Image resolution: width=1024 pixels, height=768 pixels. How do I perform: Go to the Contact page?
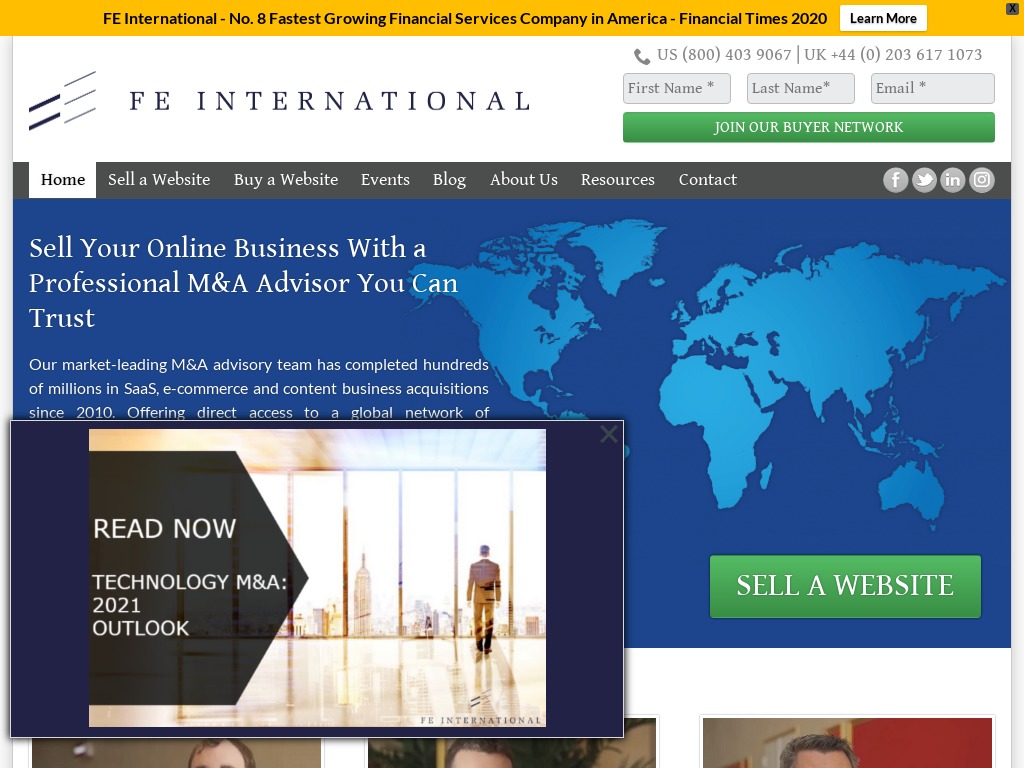pyautogui.click(x=707, y=180)
